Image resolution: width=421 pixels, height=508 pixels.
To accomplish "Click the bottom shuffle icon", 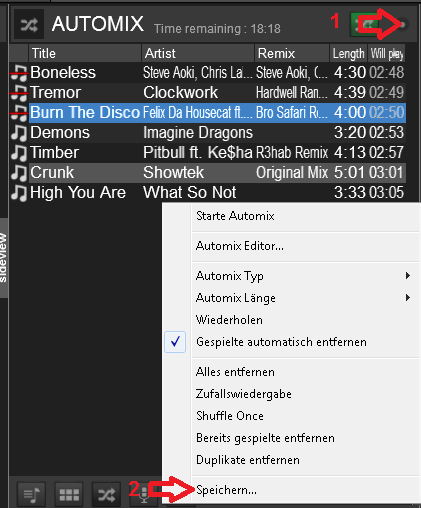I will pos(106,495).
